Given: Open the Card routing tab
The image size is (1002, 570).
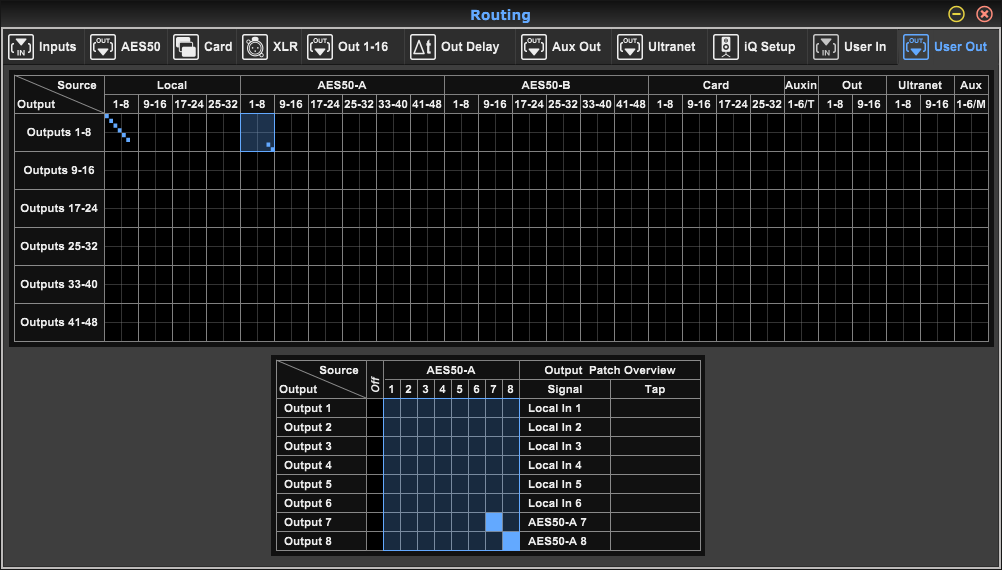Looking at the screenshot, I should point(203,47).
